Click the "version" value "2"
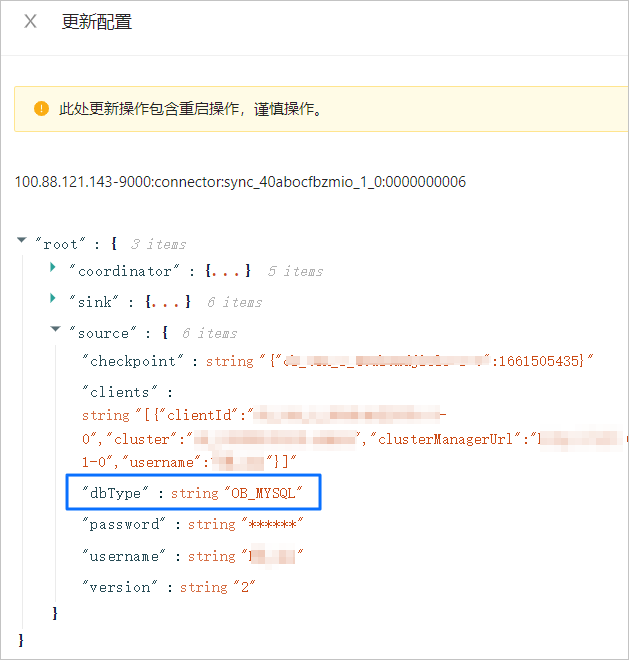The image size is (629, 660). tap(242, 587)
